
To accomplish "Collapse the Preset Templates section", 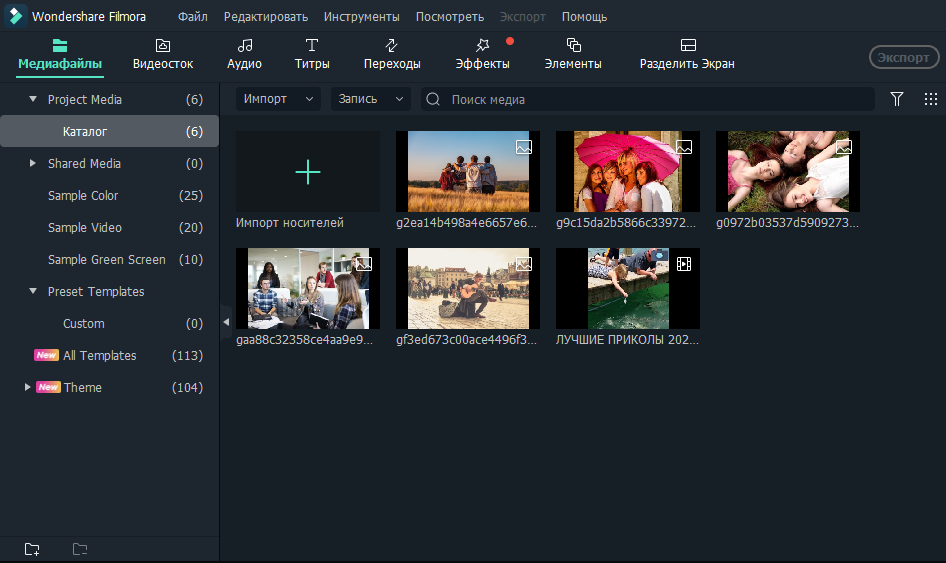I will (33, 291).
